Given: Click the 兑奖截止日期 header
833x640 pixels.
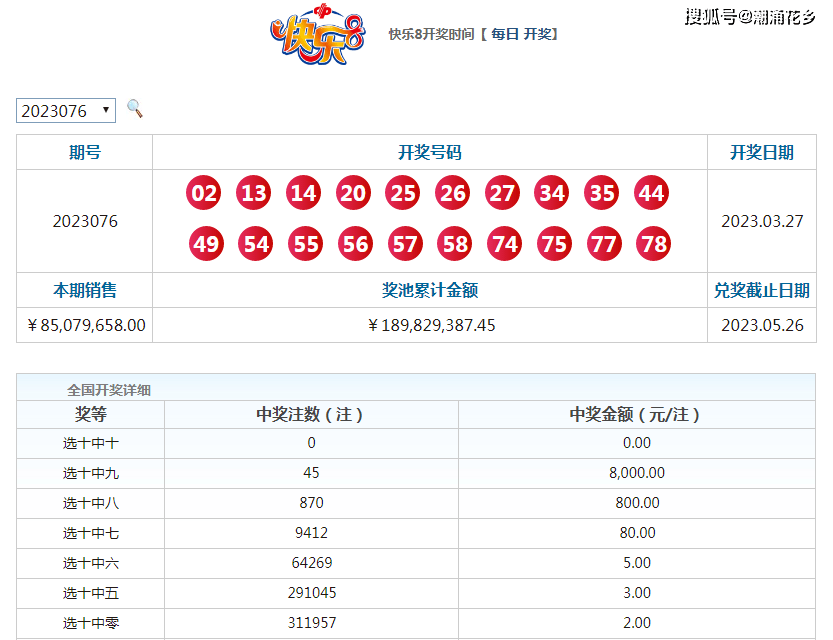Looking at the screenshot, I should click(762, 290).
